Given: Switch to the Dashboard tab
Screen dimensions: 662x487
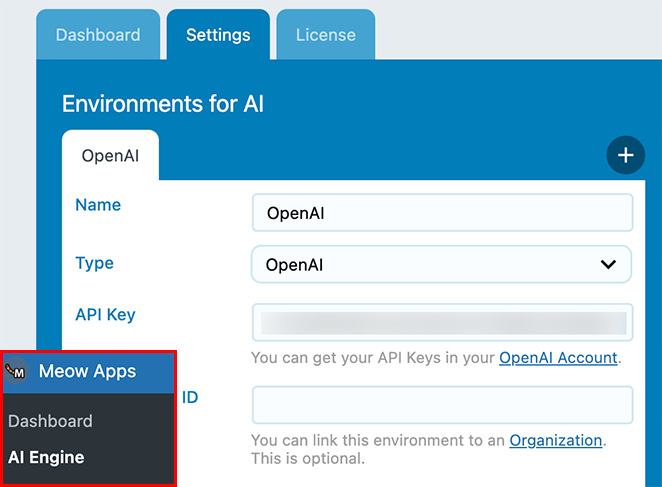Looking at the screenshot, I should tap(98, 35).
